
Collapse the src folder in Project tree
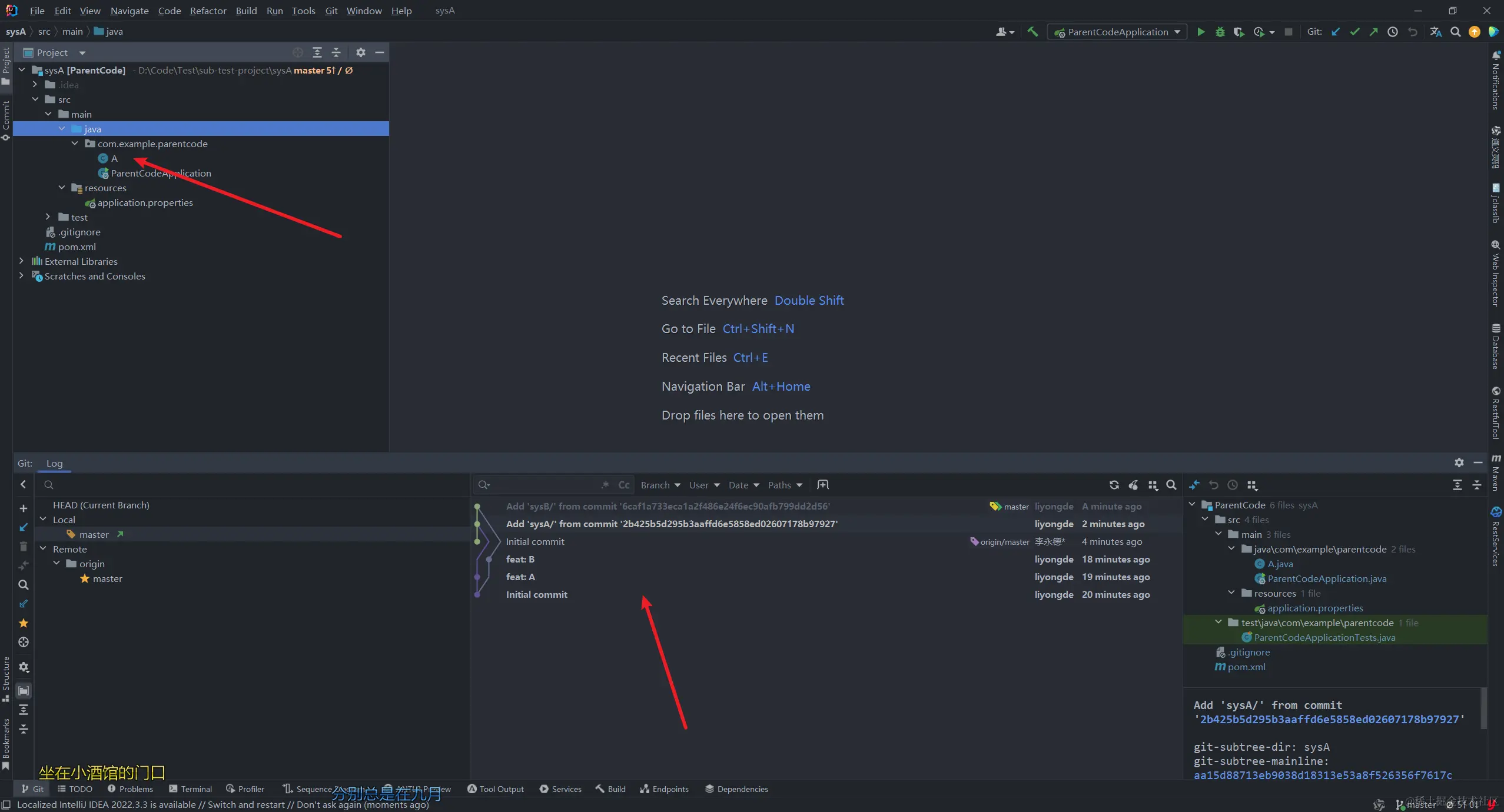coord(35,99)
